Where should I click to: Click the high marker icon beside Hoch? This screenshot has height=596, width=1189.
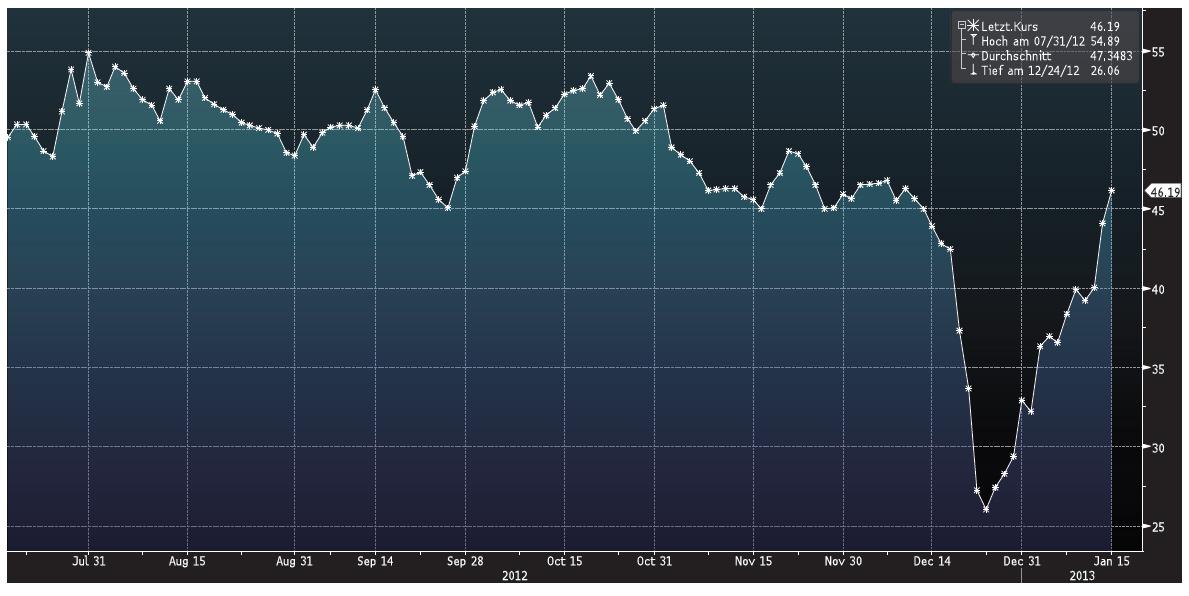(974, 39)
